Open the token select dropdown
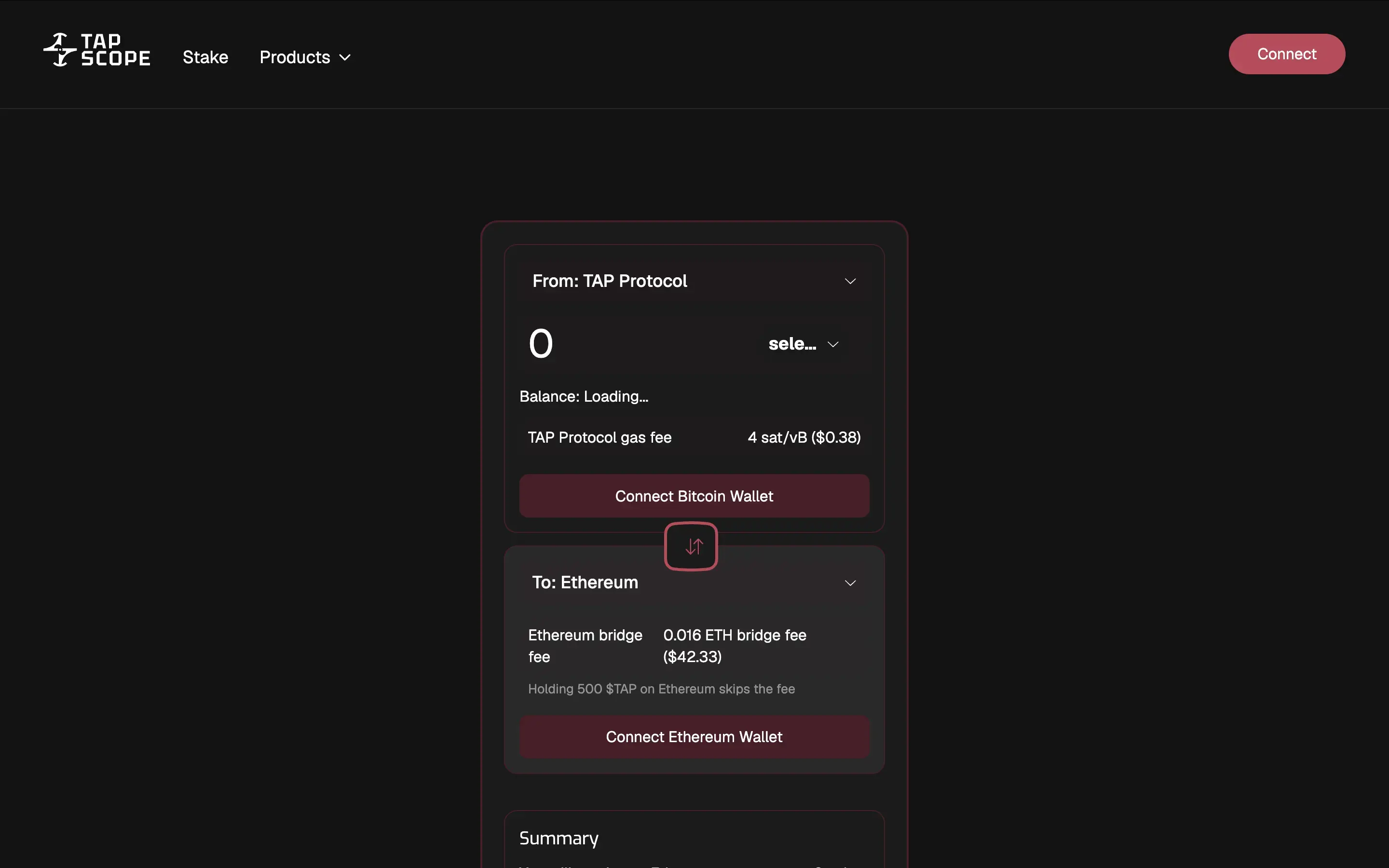Screen dimensions: 1389x868 point(803,344)
